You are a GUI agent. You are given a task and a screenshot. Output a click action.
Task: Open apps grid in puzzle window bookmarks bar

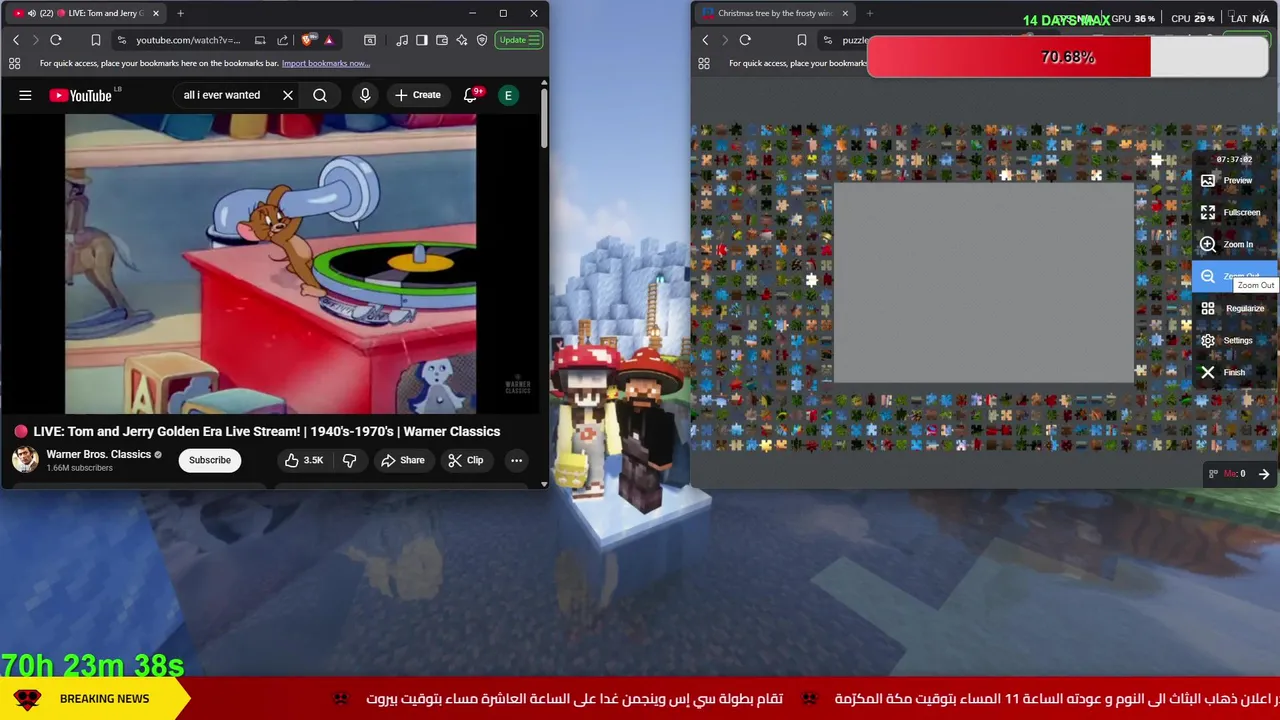tap(704, 63)
